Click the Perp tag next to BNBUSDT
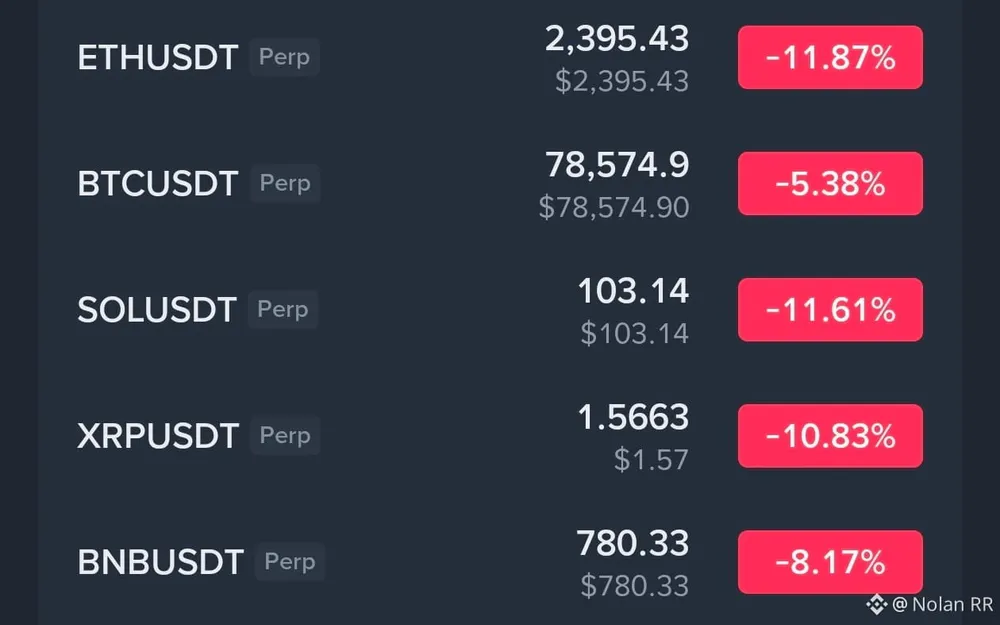Screen dimensions: 1000x625 click(290, 561)
